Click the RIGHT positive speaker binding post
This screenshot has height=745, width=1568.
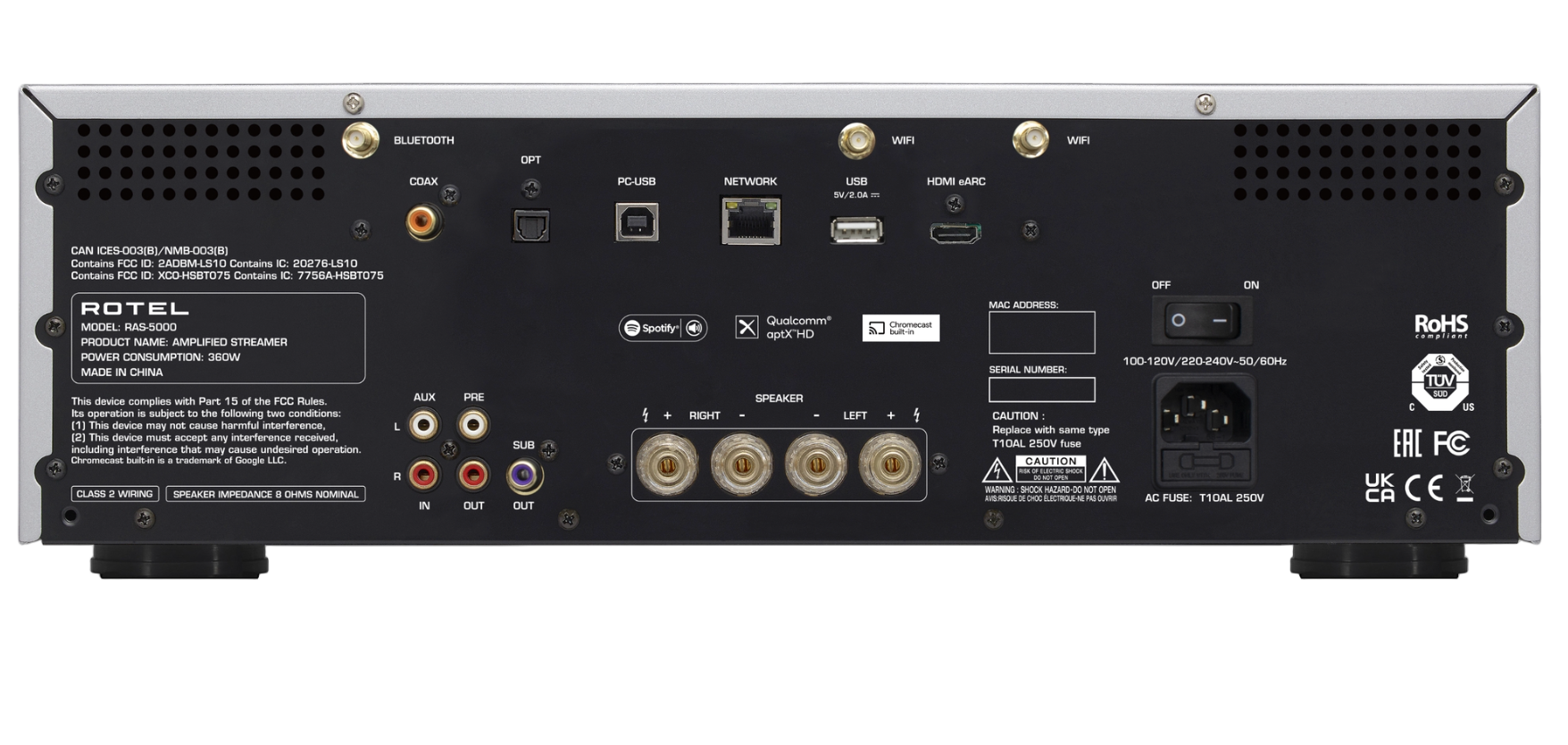pos(667,465)
